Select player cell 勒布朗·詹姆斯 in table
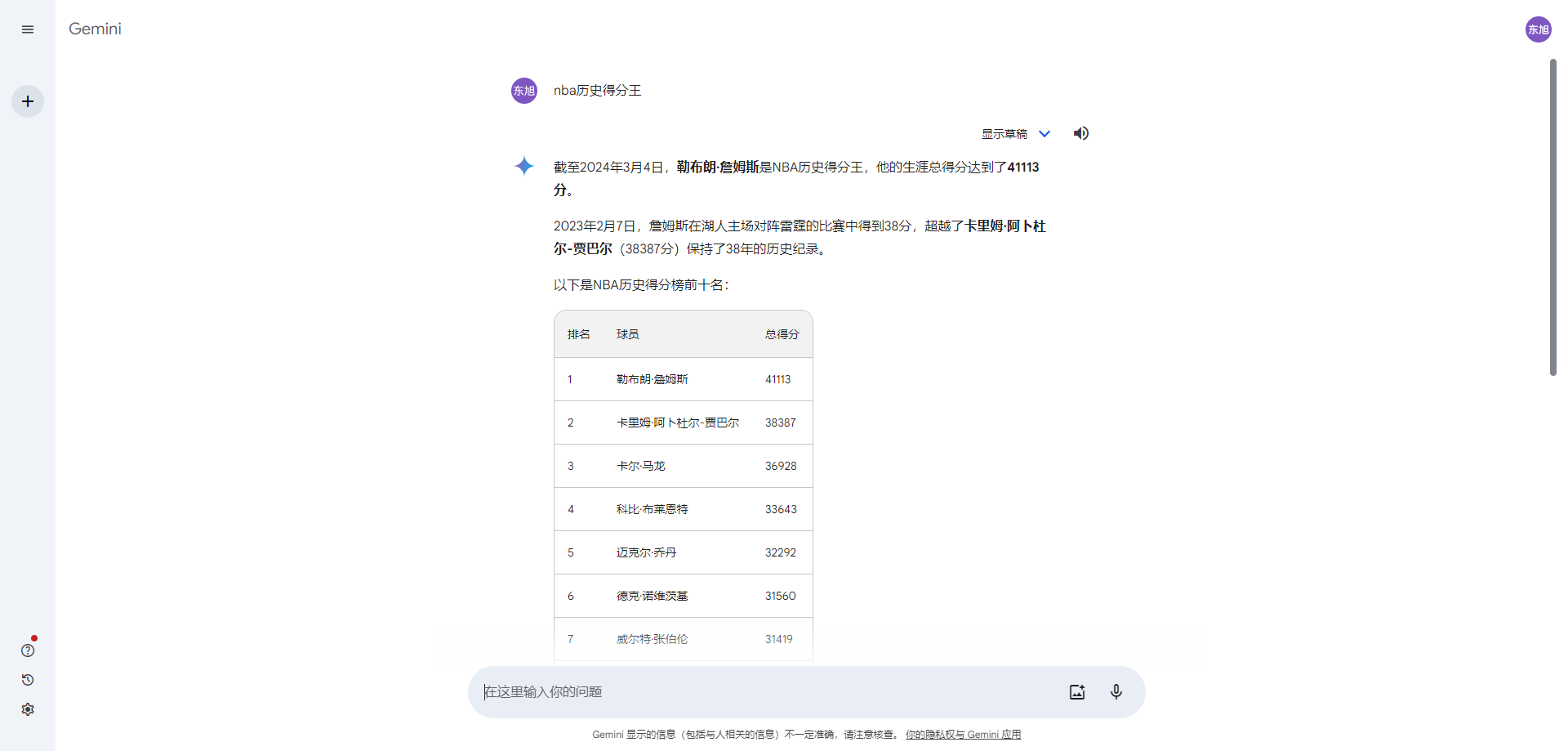This screenshot has width=1568, height=751. (653, 379)
